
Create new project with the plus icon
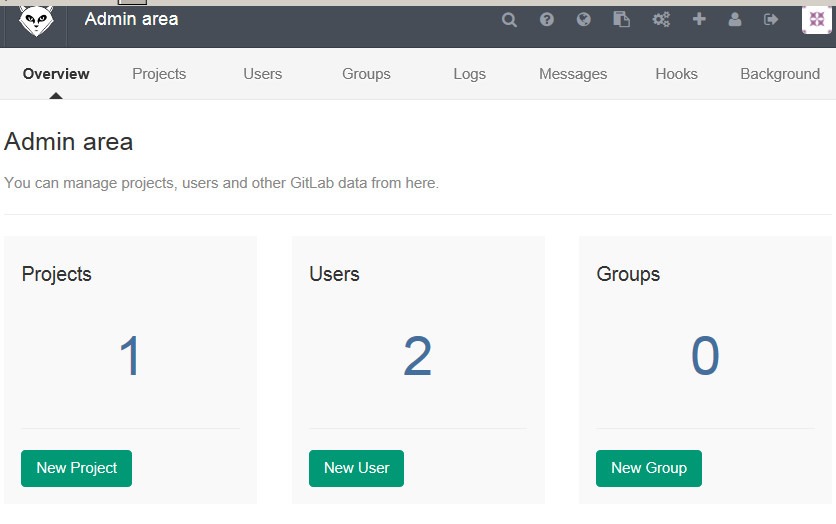tap(699, 19)
